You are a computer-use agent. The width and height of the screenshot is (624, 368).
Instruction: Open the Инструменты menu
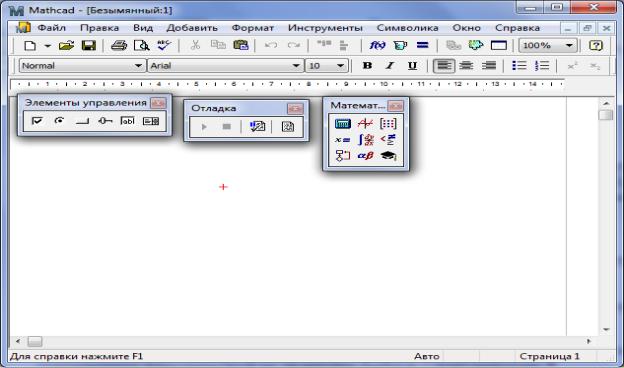pyautogui.click(x=325, y=28)
